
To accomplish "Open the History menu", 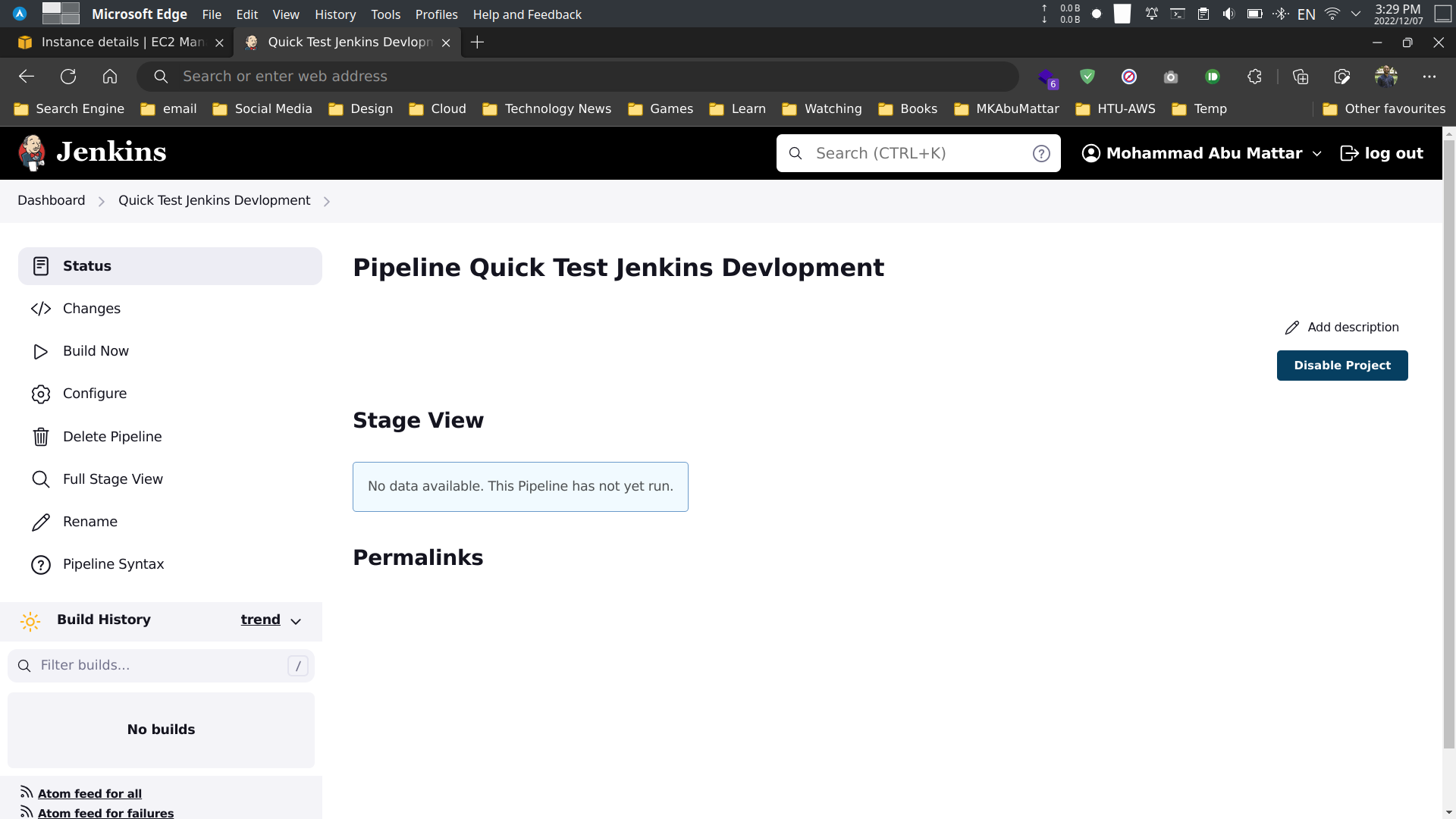I will (334, 14).
